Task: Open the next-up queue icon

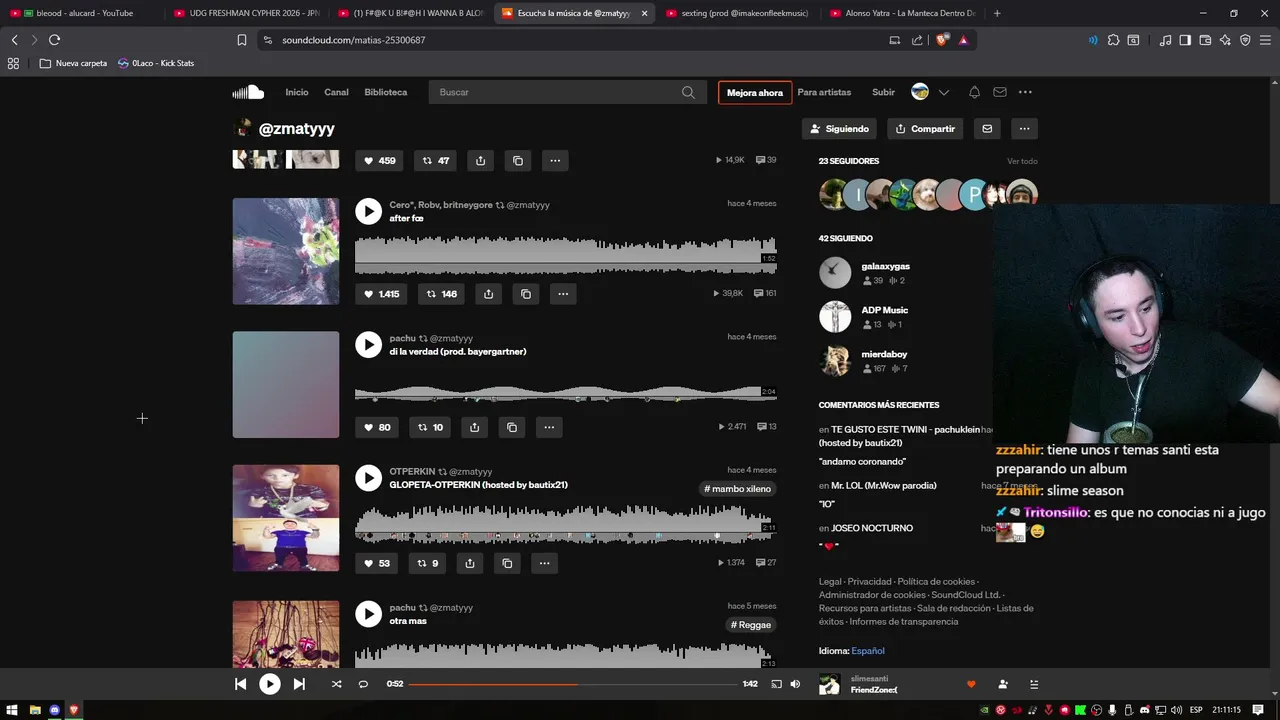Action: (1034, 684)
